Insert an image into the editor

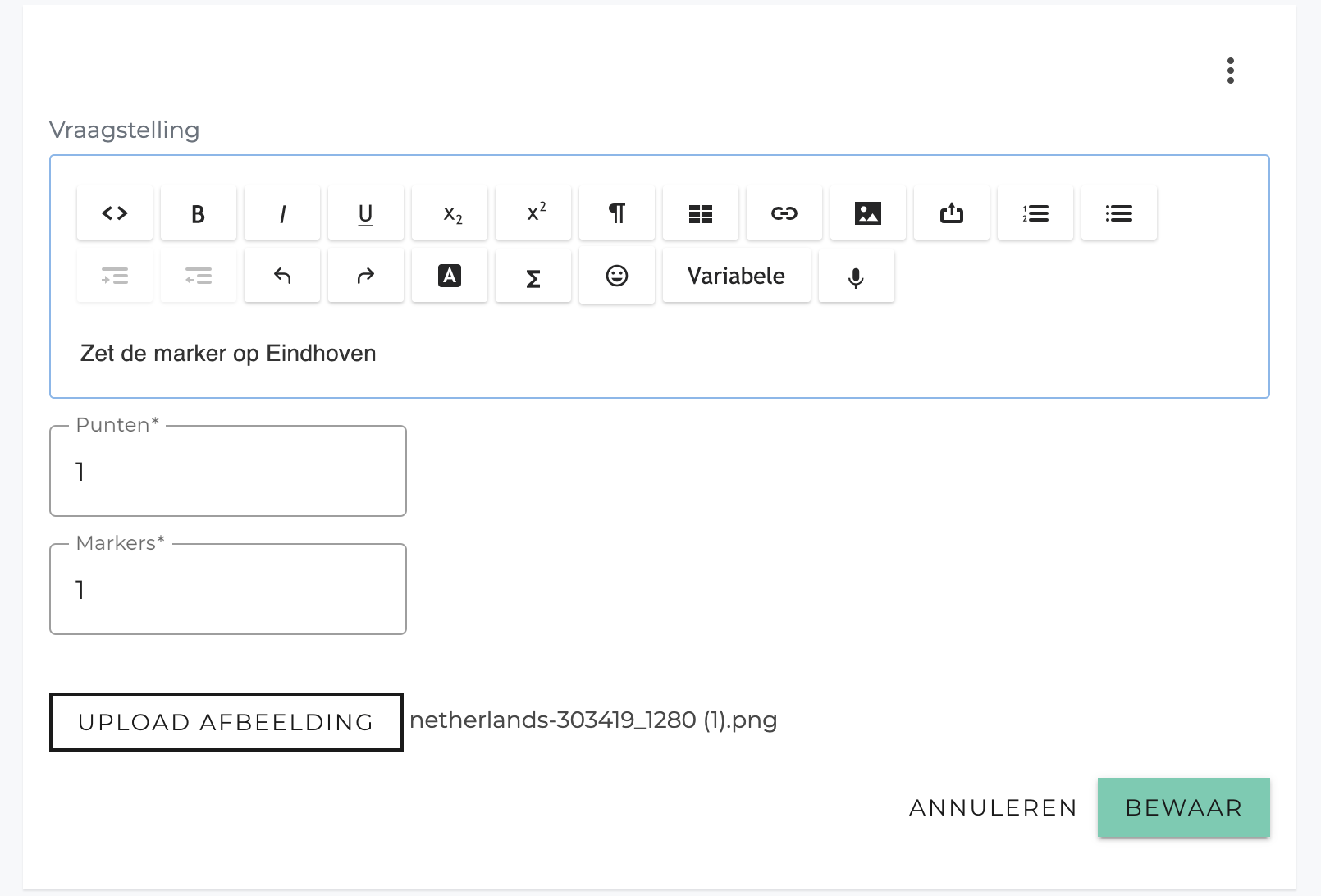click(x=868, y=213)
